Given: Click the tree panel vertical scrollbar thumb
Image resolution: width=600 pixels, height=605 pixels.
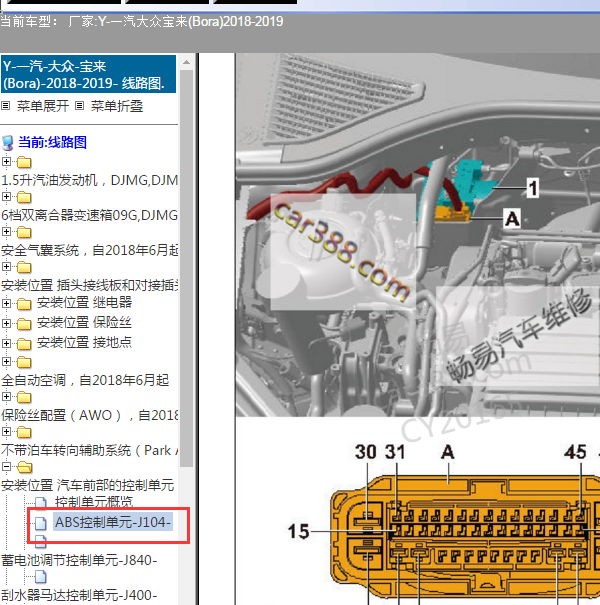Looking at the screenshot, I should pyautogui.click(x=186, y=268).
